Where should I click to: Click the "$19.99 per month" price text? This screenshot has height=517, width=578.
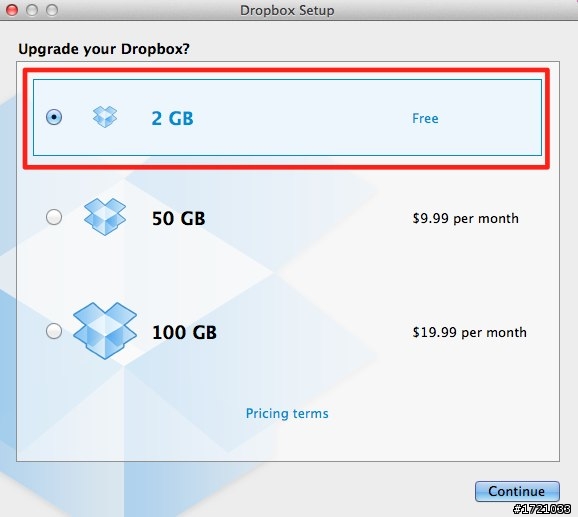click(470, 332)
